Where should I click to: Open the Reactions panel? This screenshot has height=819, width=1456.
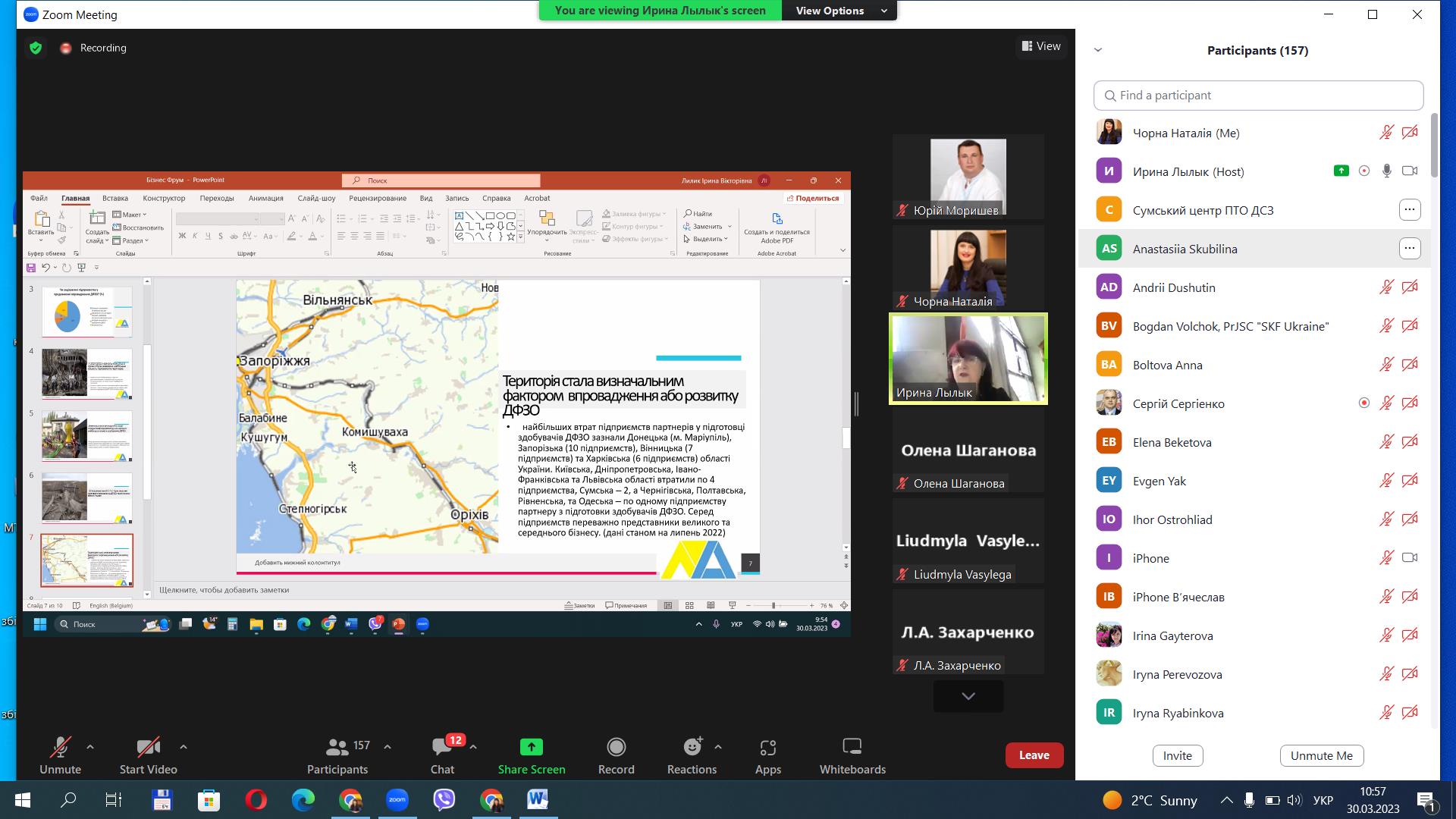pyautogui.click(x=691, y=755)
